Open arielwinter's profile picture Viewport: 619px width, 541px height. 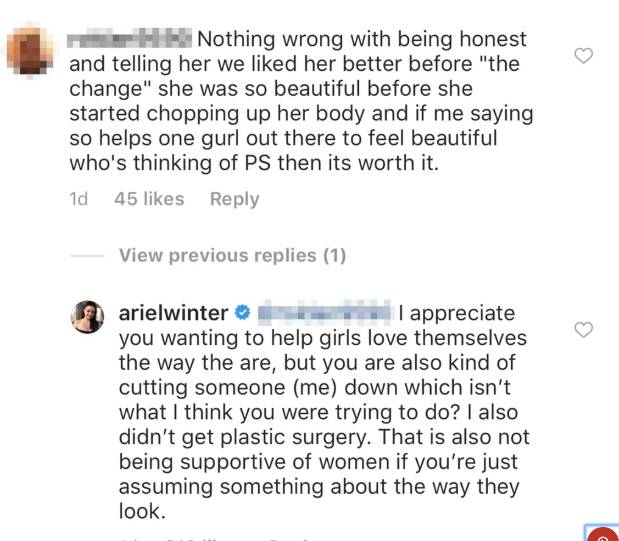(87, 317)
